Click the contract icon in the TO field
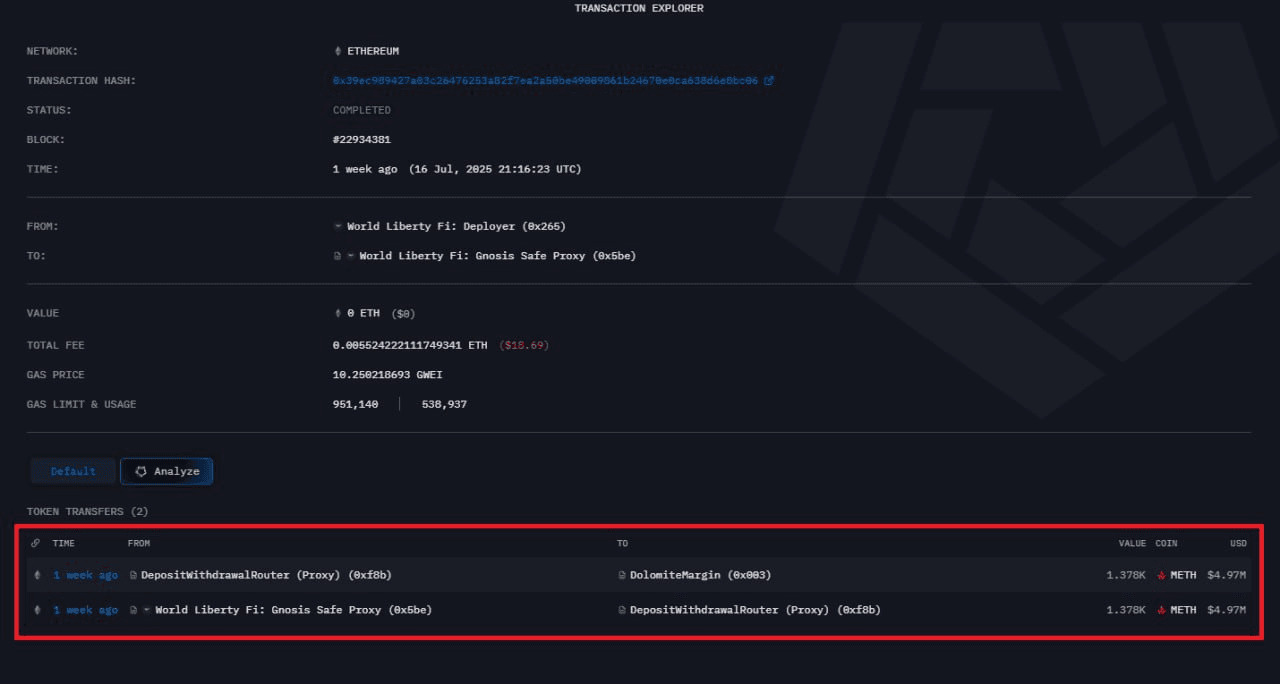The height and width of the screenshot is (684, 1280). (337, 256)
